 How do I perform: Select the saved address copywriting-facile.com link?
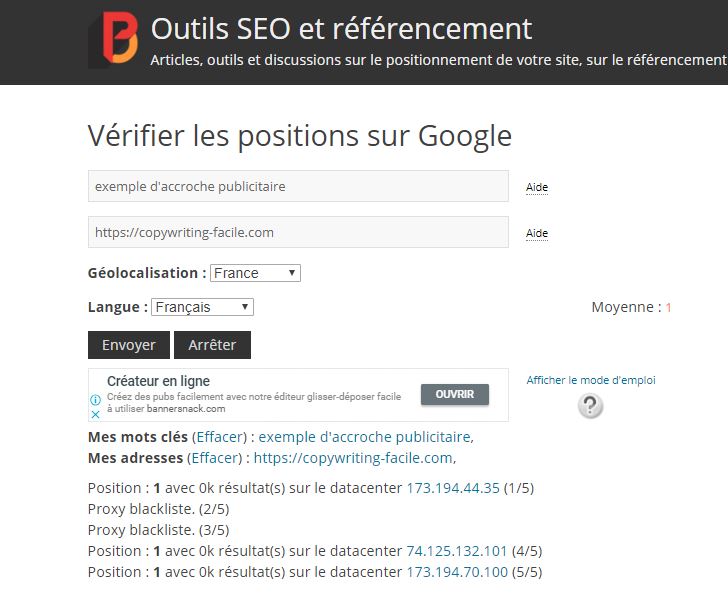pyautogui.click(x=353, y=458)
